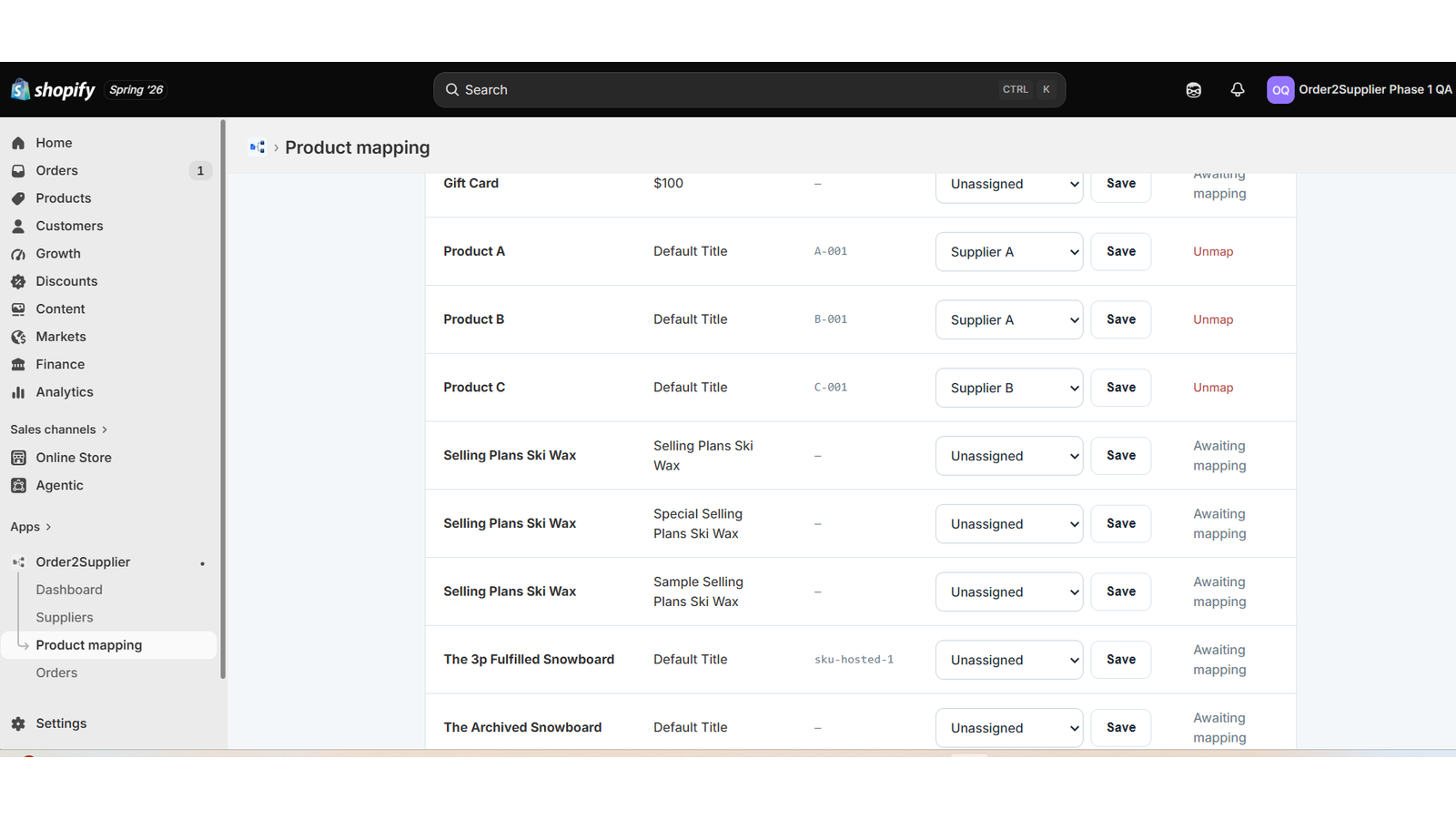Expand the Sales channels section
Screen dimensions: 1456x819
click(59, 430)
